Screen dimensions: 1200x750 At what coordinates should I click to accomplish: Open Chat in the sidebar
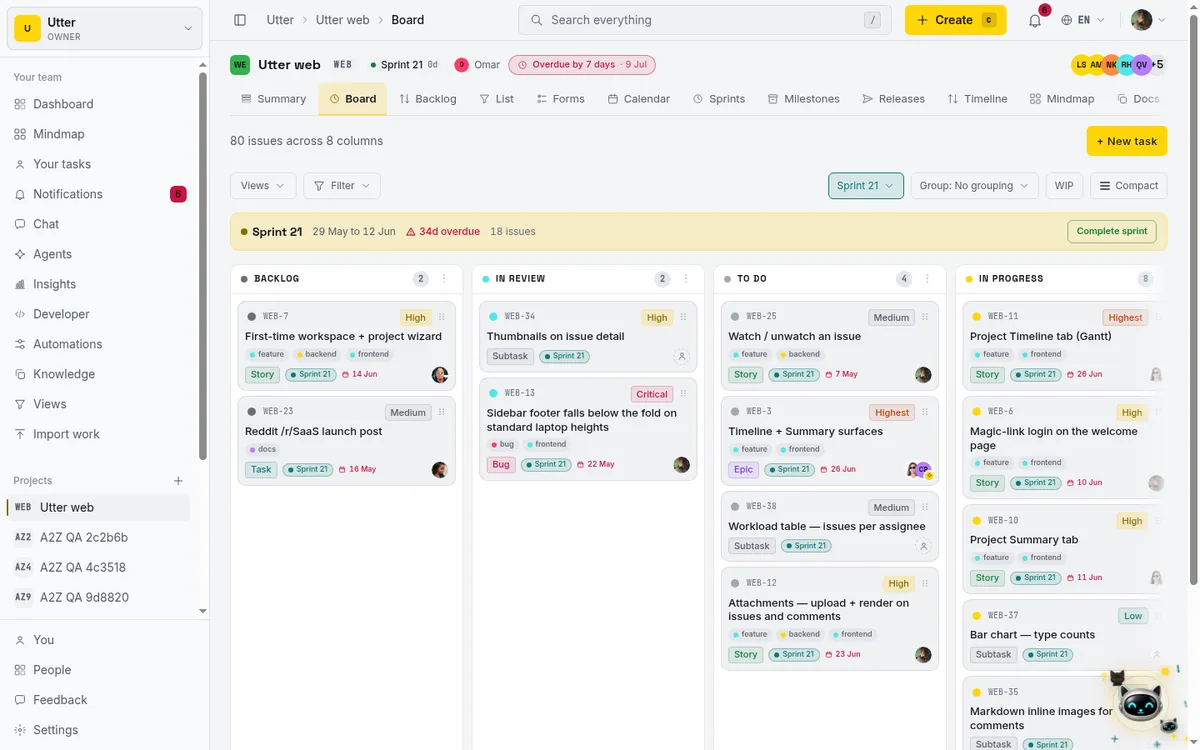tap(46, 224)
